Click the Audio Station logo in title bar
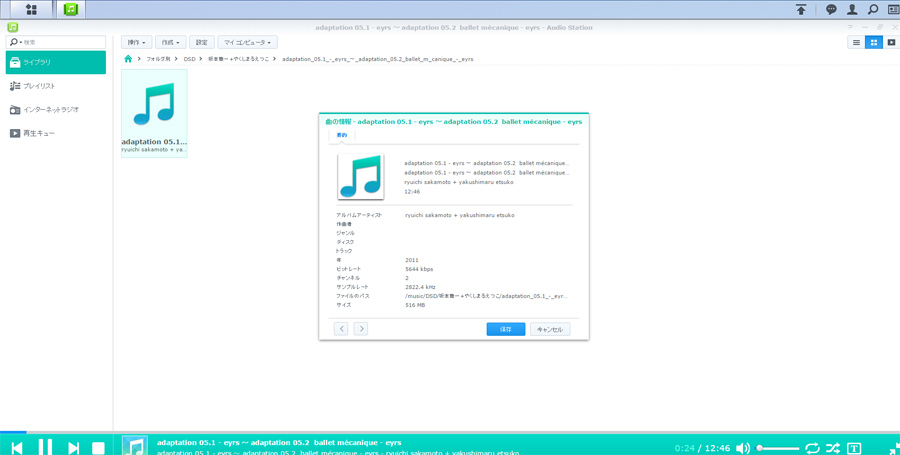The image size is (900, 455). (12, 28)
